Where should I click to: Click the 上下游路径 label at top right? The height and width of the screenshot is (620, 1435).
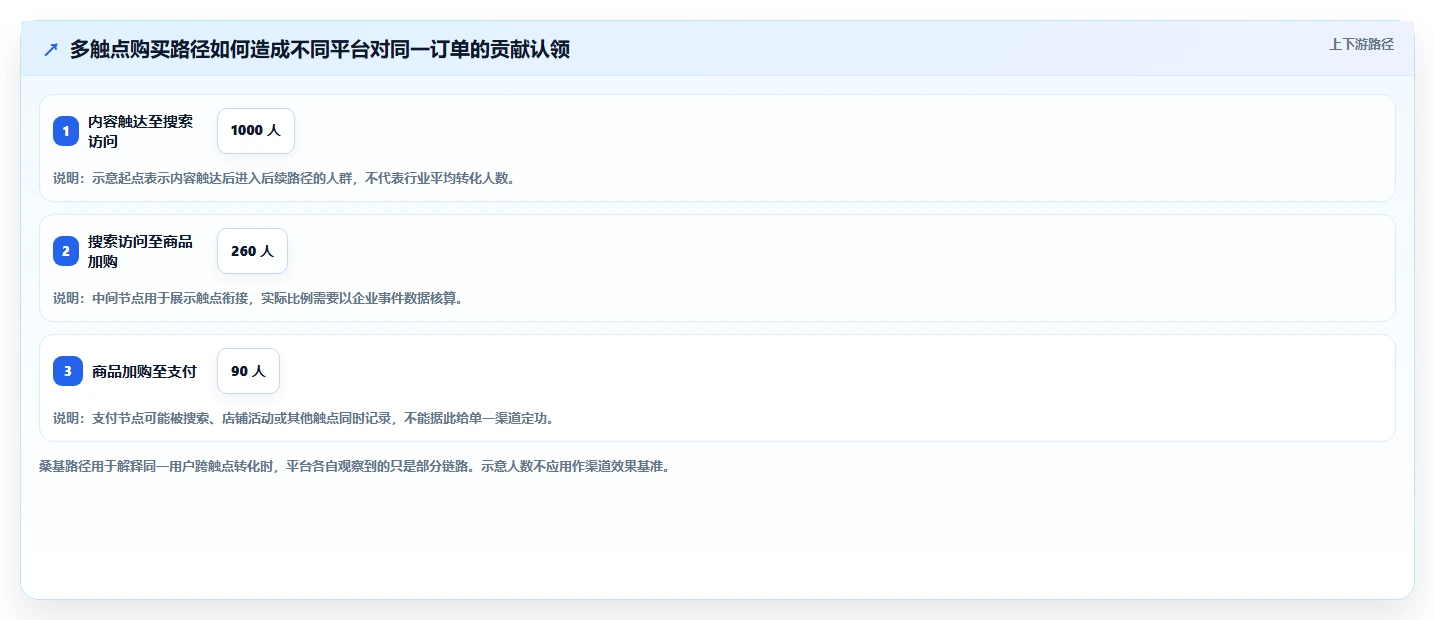click(x=1361, y=44)
